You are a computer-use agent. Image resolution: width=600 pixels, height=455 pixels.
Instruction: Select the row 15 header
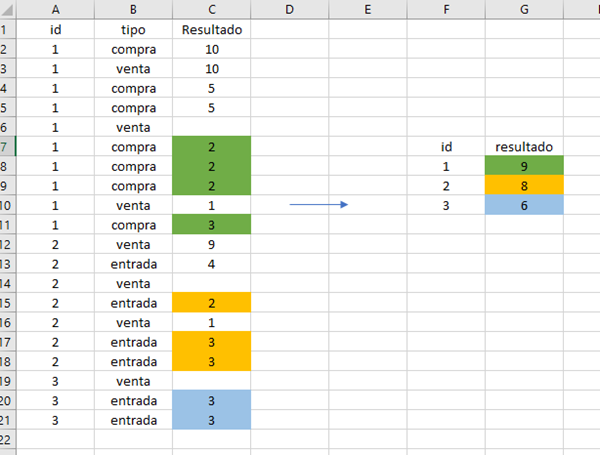coord(6,302)
